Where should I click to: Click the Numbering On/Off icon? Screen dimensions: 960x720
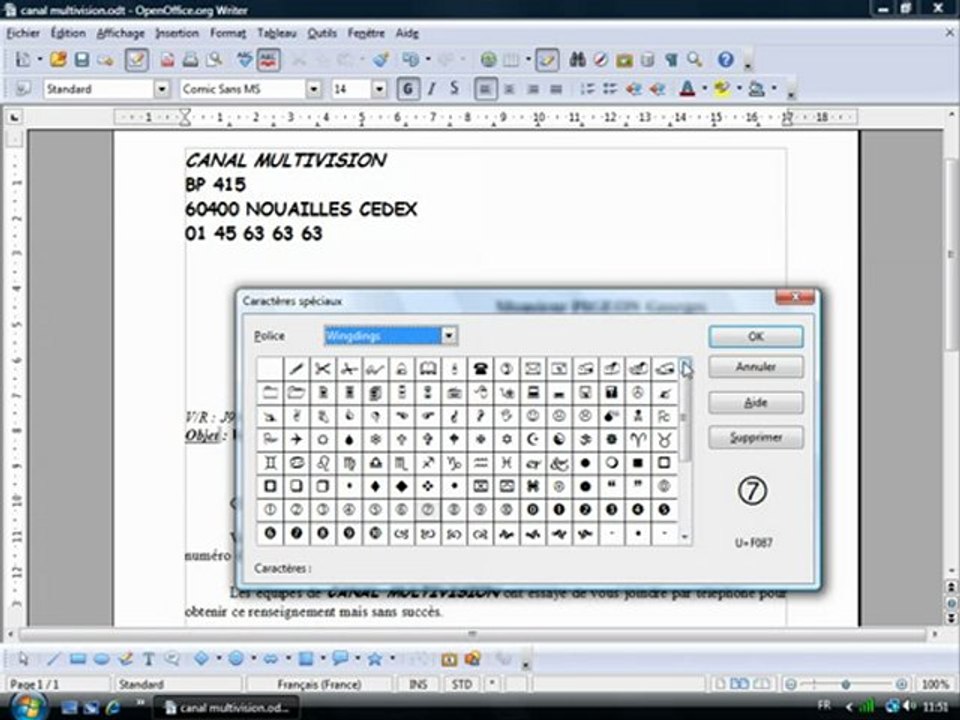pos(587,89)
